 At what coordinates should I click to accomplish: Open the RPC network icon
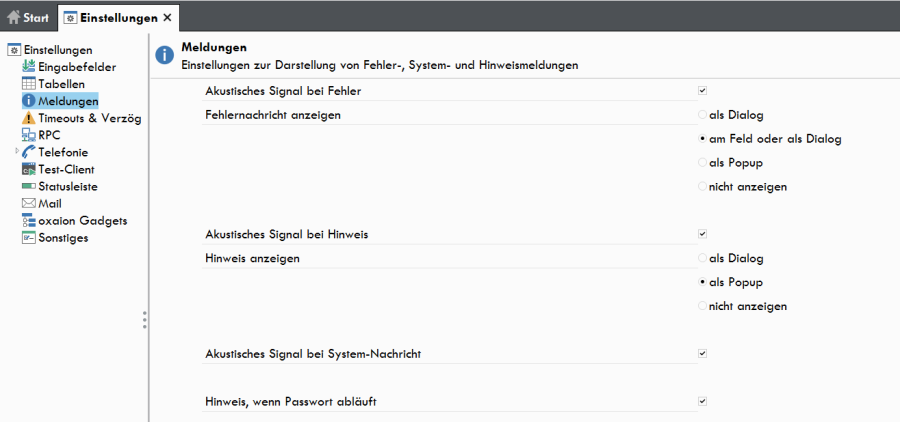[x=29, y=135]
